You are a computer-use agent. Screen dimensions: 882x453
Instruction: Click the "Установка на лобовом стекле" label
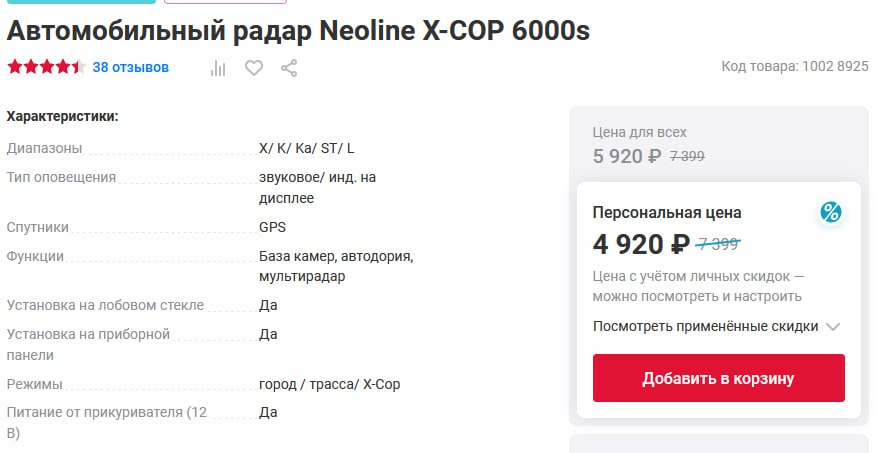point(105,305)
